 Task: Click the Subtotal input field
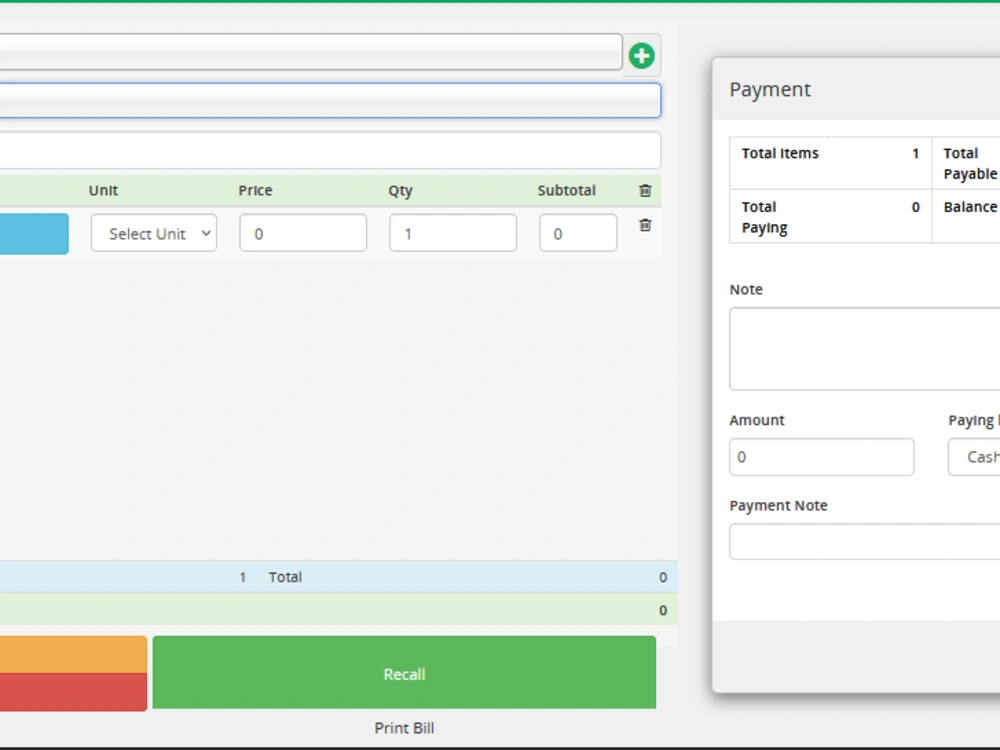[x=578, y=233]
